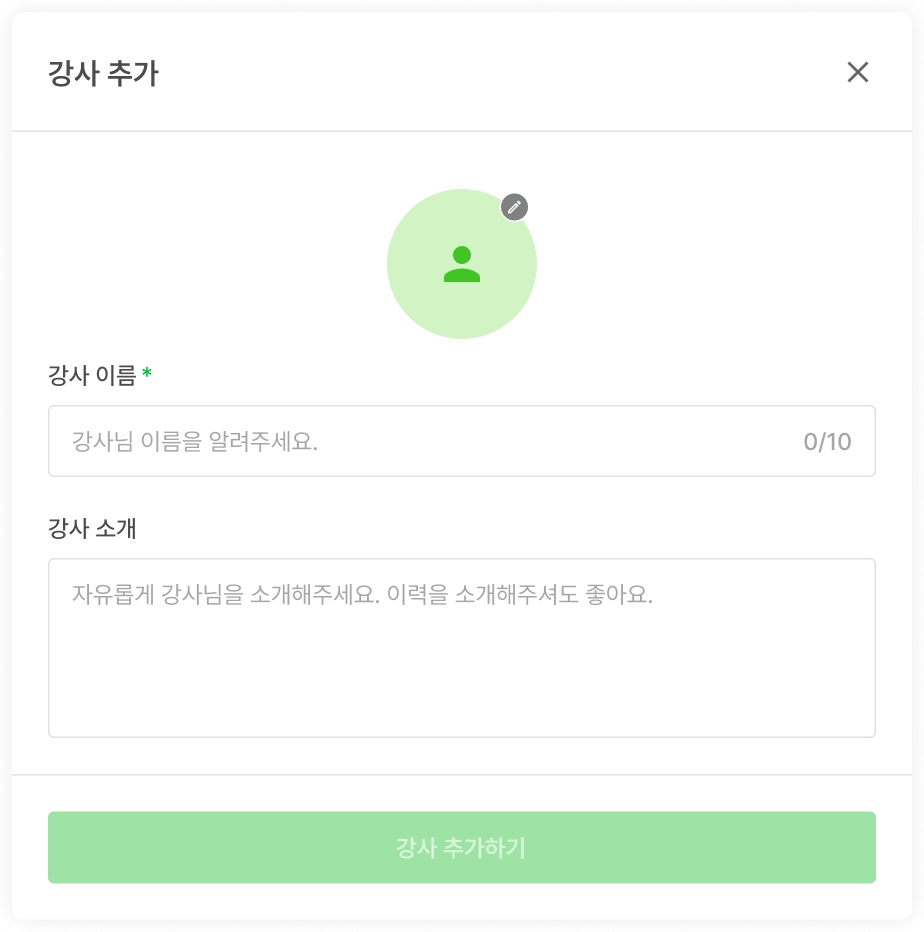Click the divider line above the 강사 추가하기 button
The width and height of the screenshot is (924, 932).
coord(461,774)
